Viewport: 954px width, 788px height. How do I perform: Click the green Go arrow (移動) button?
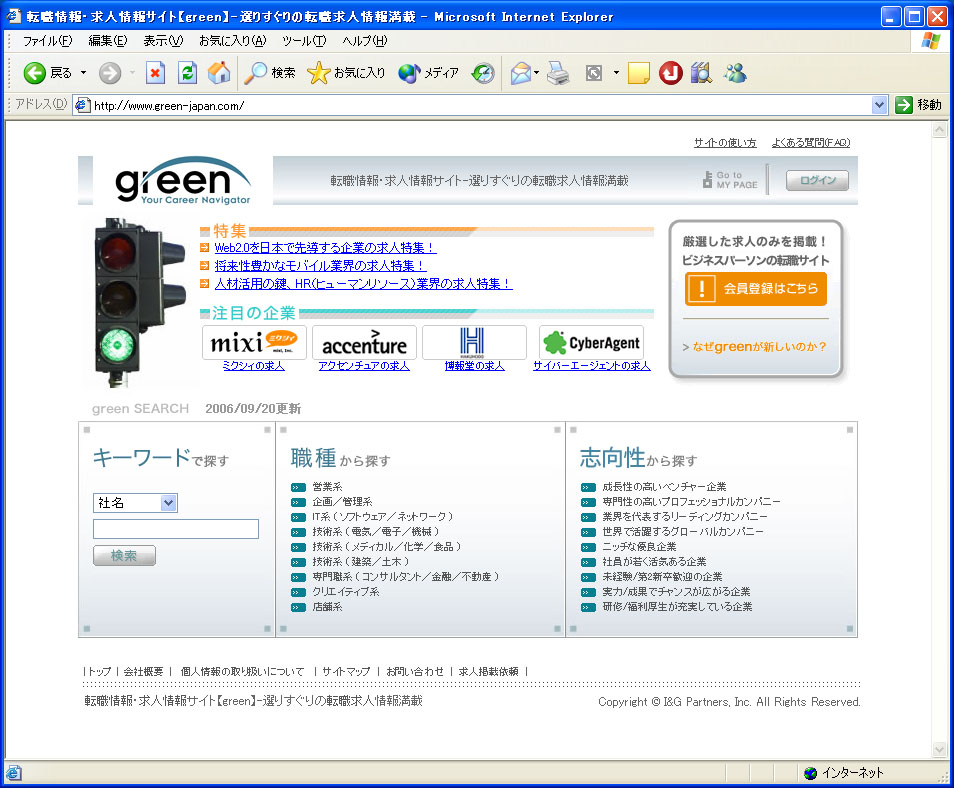(x=904, y=105)
